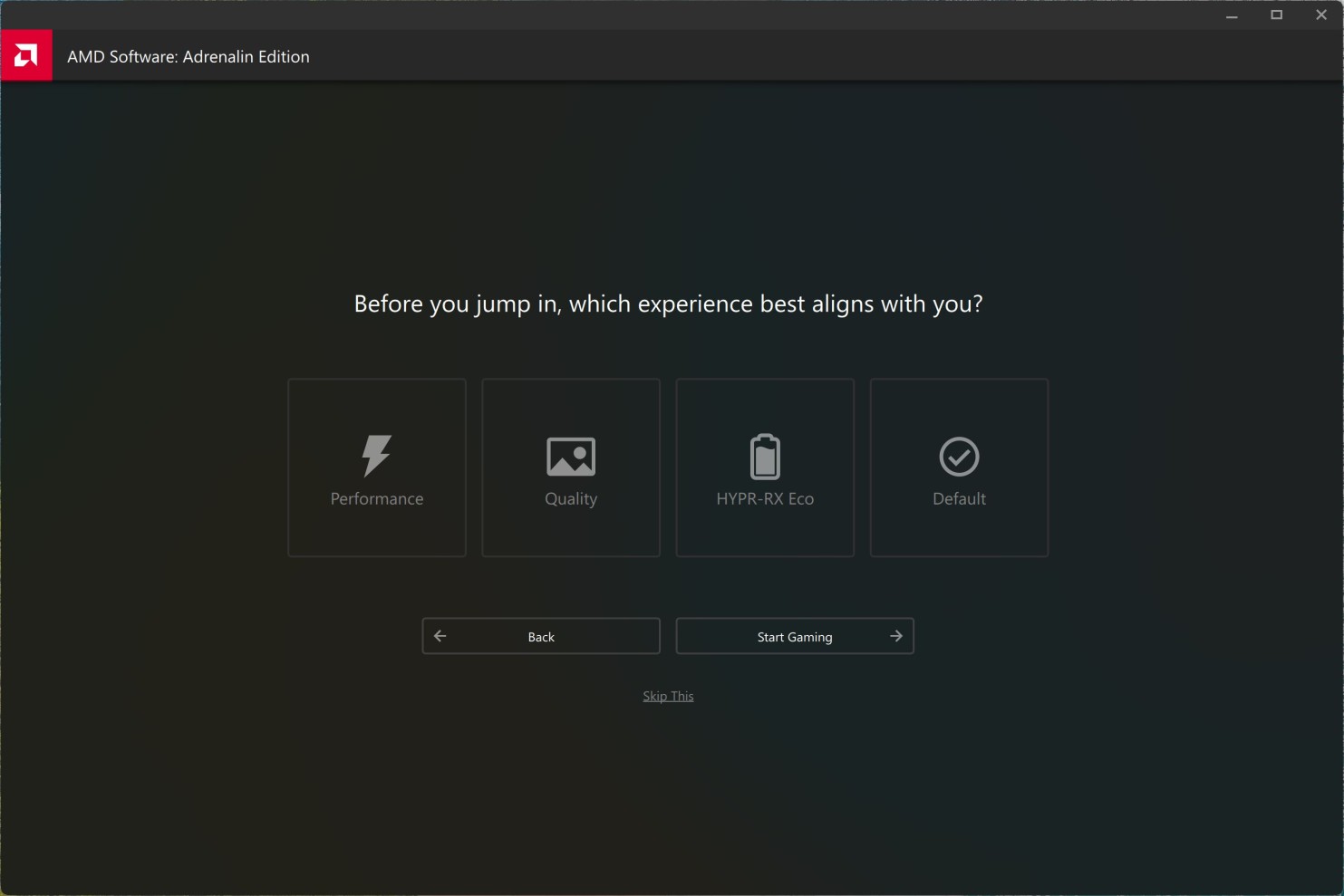Click the Default checkmark icon
Screen dimensions: 1344x896
959,456
